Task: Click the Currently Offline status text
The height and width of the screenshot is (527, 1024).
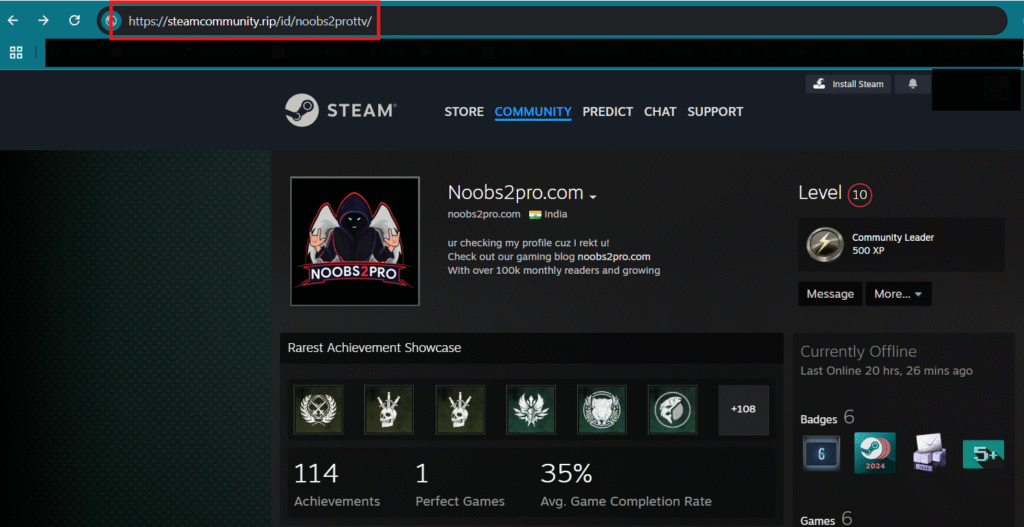Action: click(858, 351)
